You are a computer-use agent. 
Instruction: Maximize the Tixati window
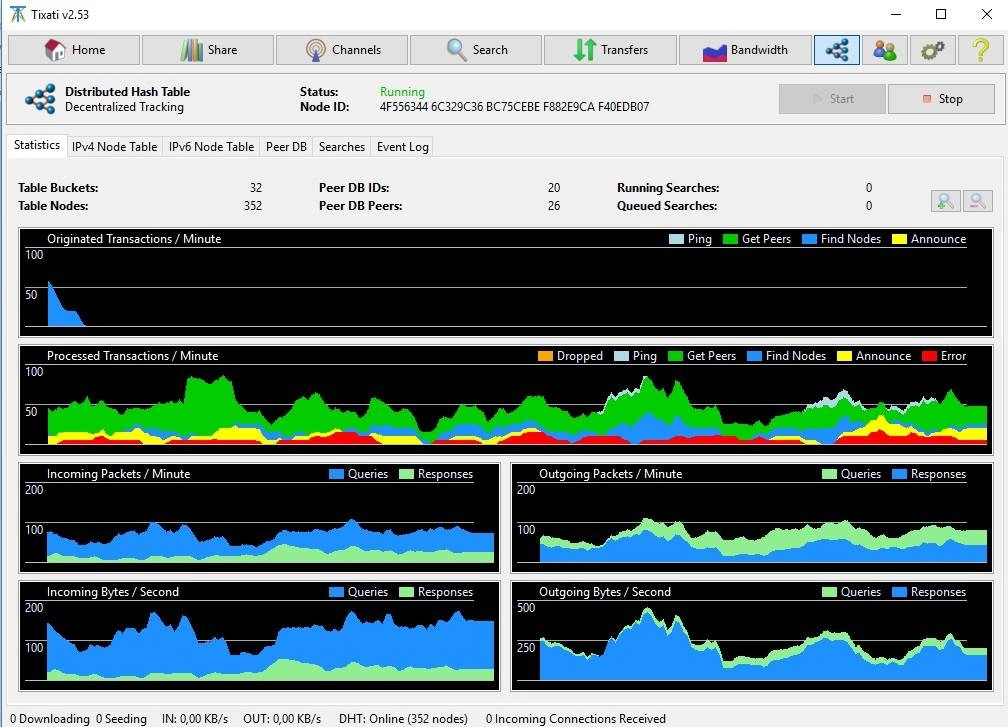(941, 14)
